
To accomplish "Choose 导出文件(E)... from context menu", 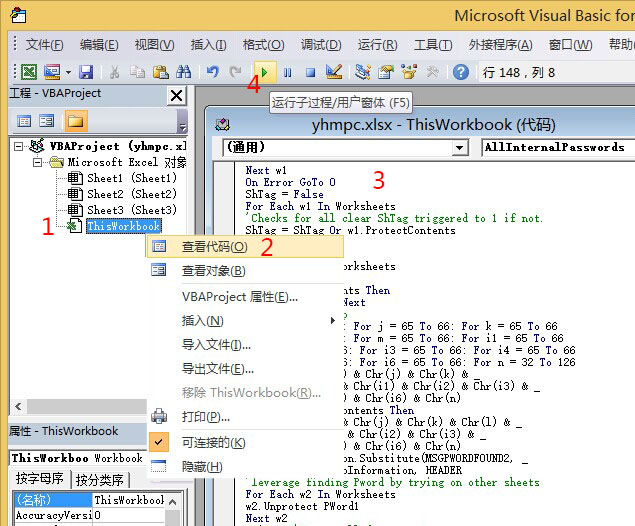I will click(245, 368).
